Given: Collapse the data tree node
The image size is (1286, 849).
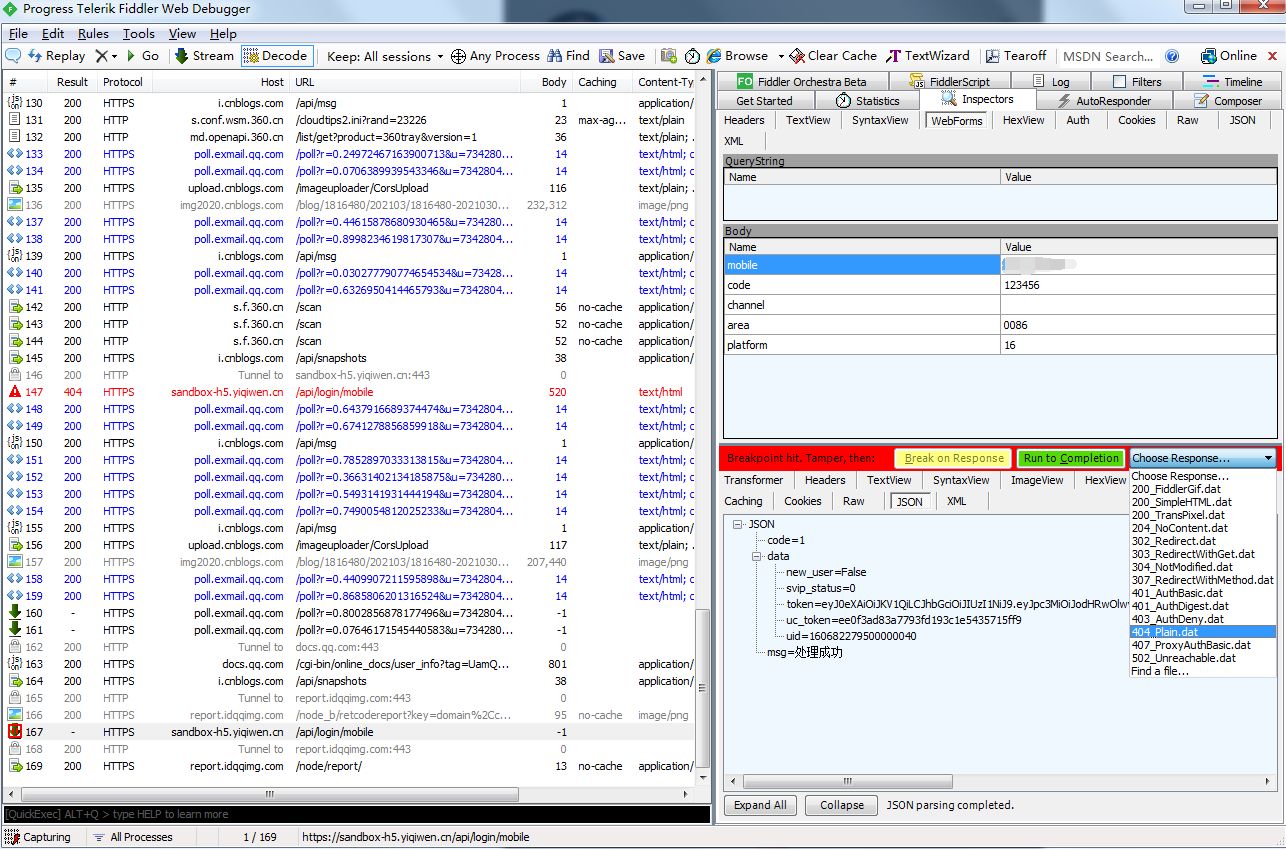Looking at the screenshot, I should click(756, 556).
